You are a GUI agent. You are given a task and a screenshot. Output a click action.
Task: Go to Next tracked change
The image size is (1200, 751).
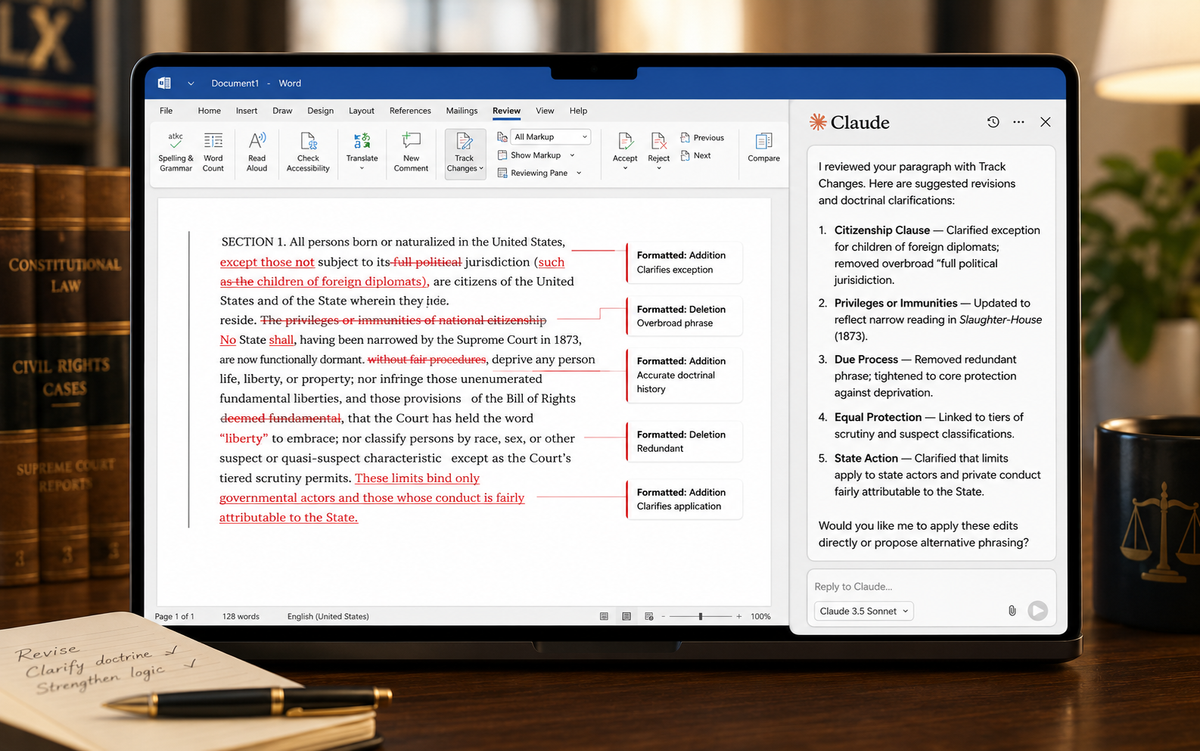(695, 155)
